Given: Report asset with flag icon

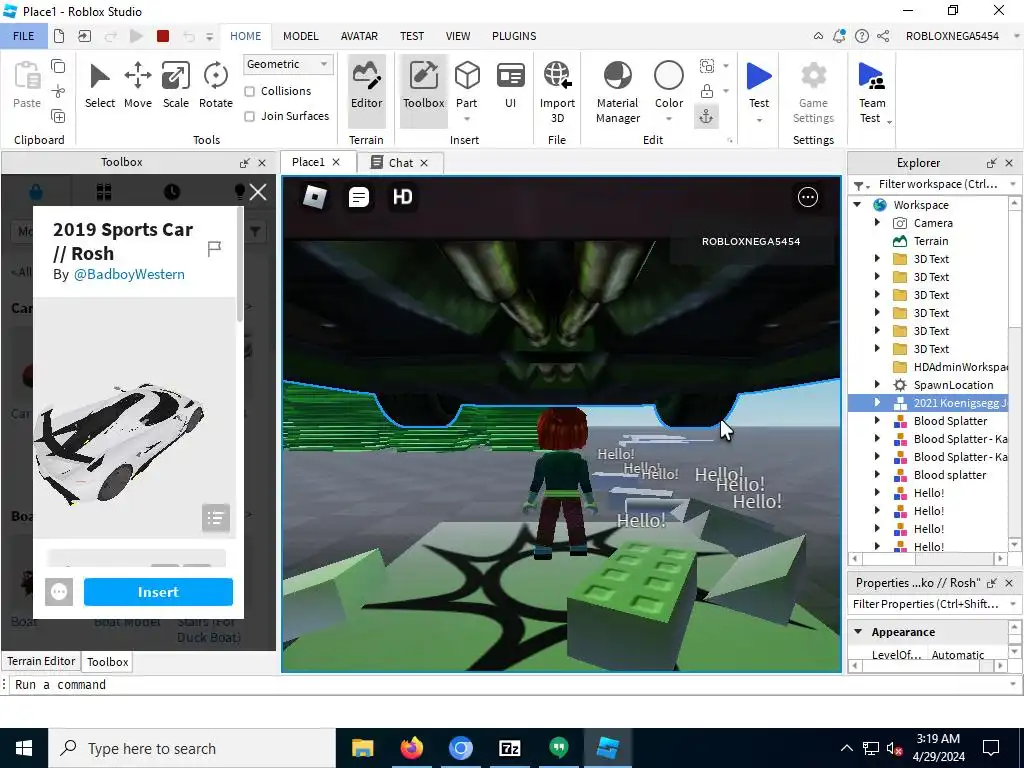Looking at the screenshot, I should pos(214,248).
